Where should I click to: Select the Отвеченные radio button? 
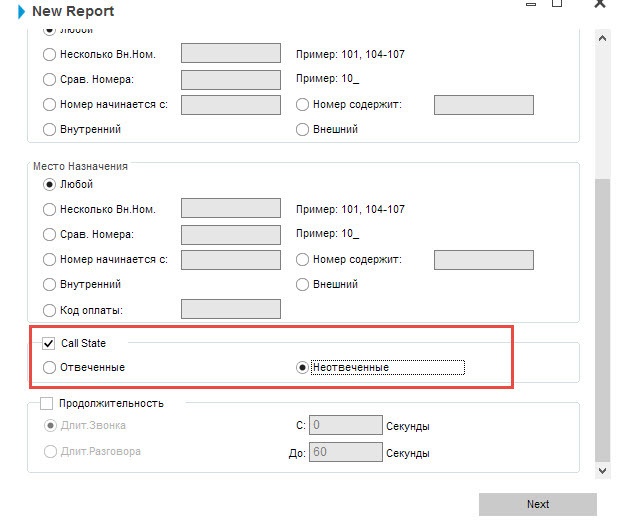tap(50, 367)
